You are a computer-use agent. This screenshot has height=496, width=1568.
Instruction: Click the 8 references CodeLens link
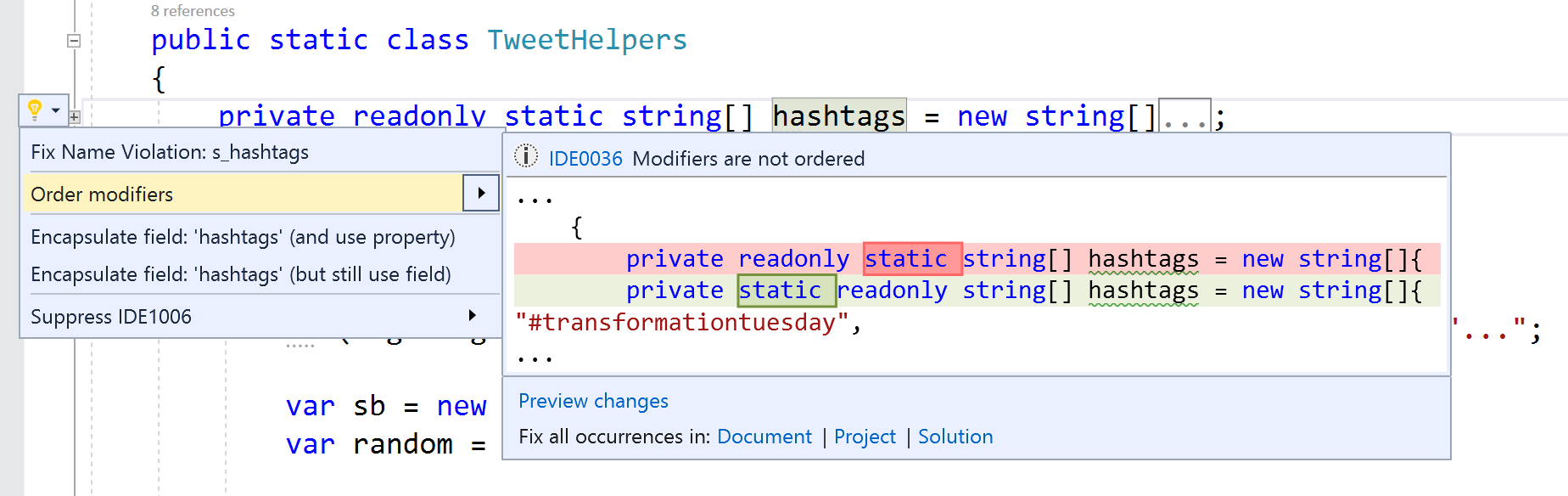(x=193, y=11)
